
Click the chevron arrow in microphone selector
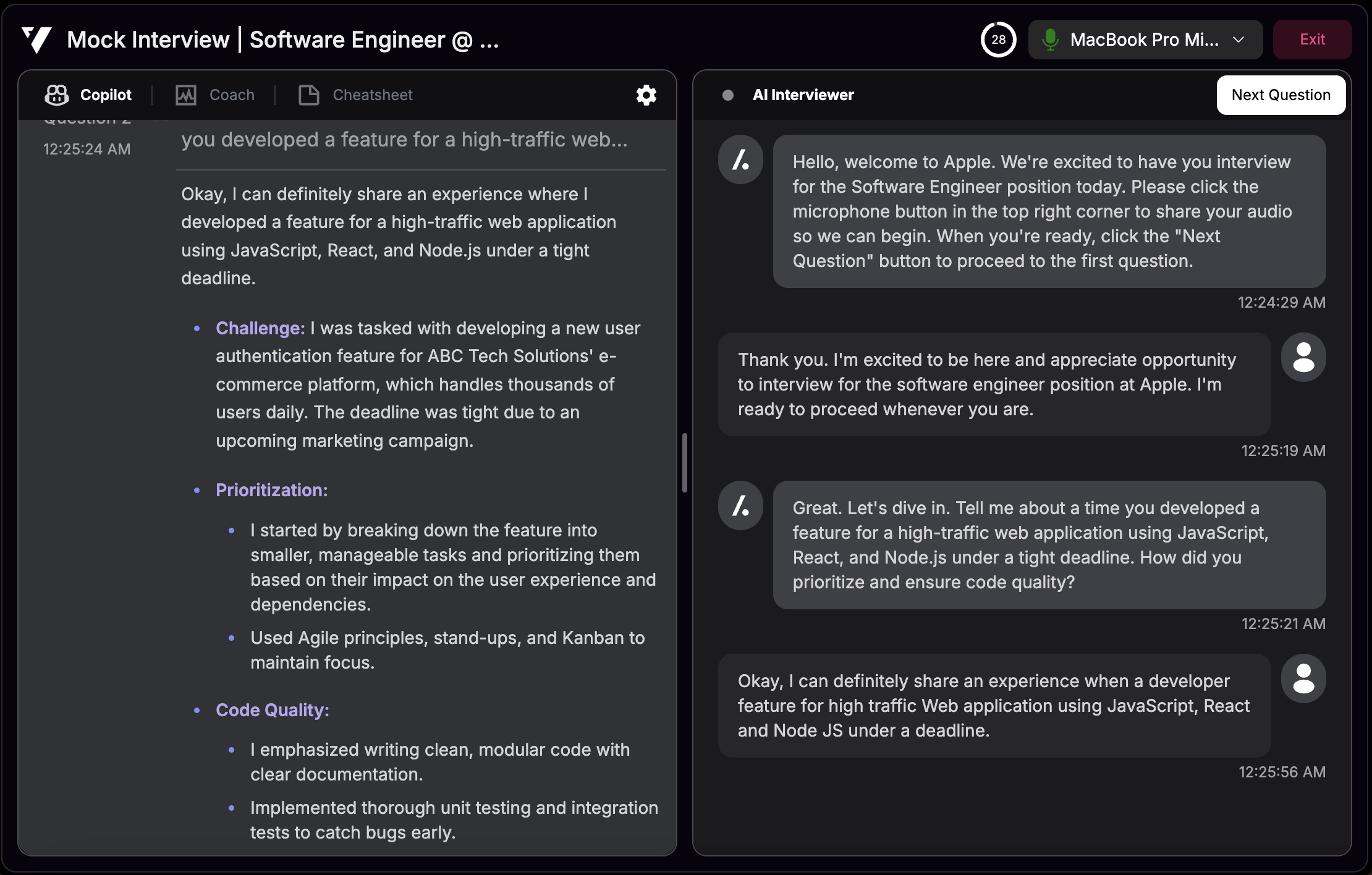[x=1239, y=40]
